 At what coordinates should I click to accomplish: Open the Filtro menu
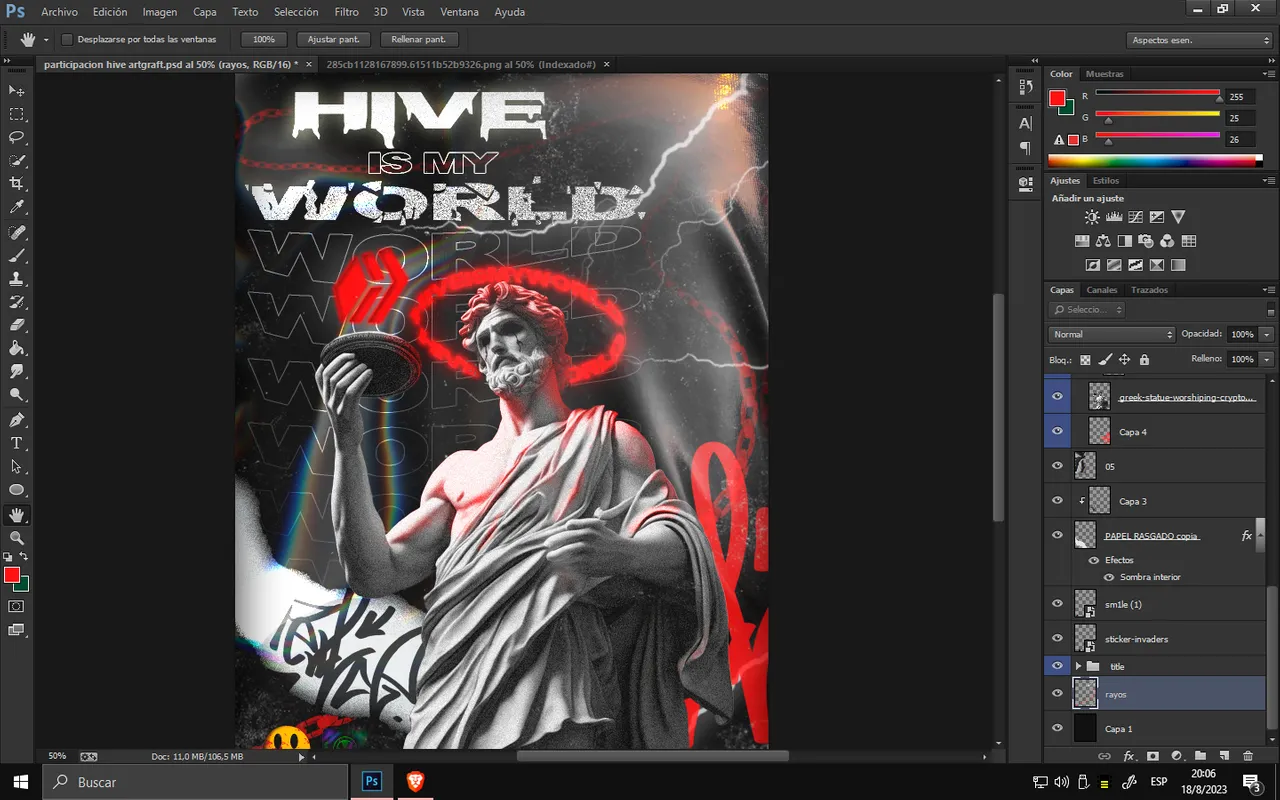[x=347, y=12]
